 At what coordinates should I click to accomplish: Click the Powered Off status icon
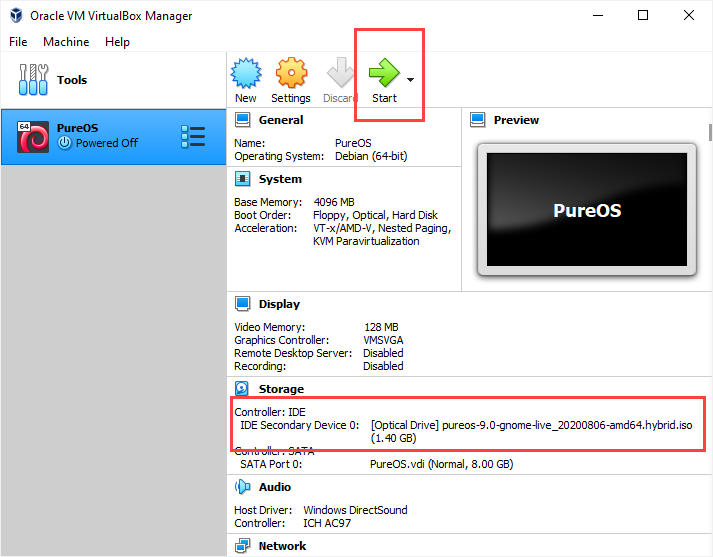click(x=65, y=143)
